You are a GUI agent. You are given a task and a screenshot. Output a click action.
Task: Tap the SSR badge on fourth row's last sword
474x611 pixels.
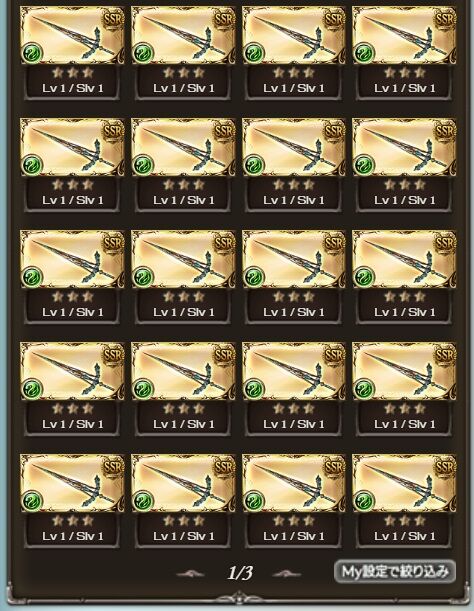point(445,356)
